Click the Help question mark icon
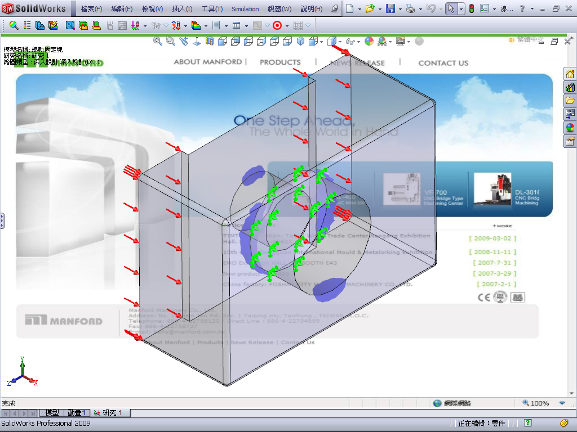The image size is (577, 432). tap(522, 8)
